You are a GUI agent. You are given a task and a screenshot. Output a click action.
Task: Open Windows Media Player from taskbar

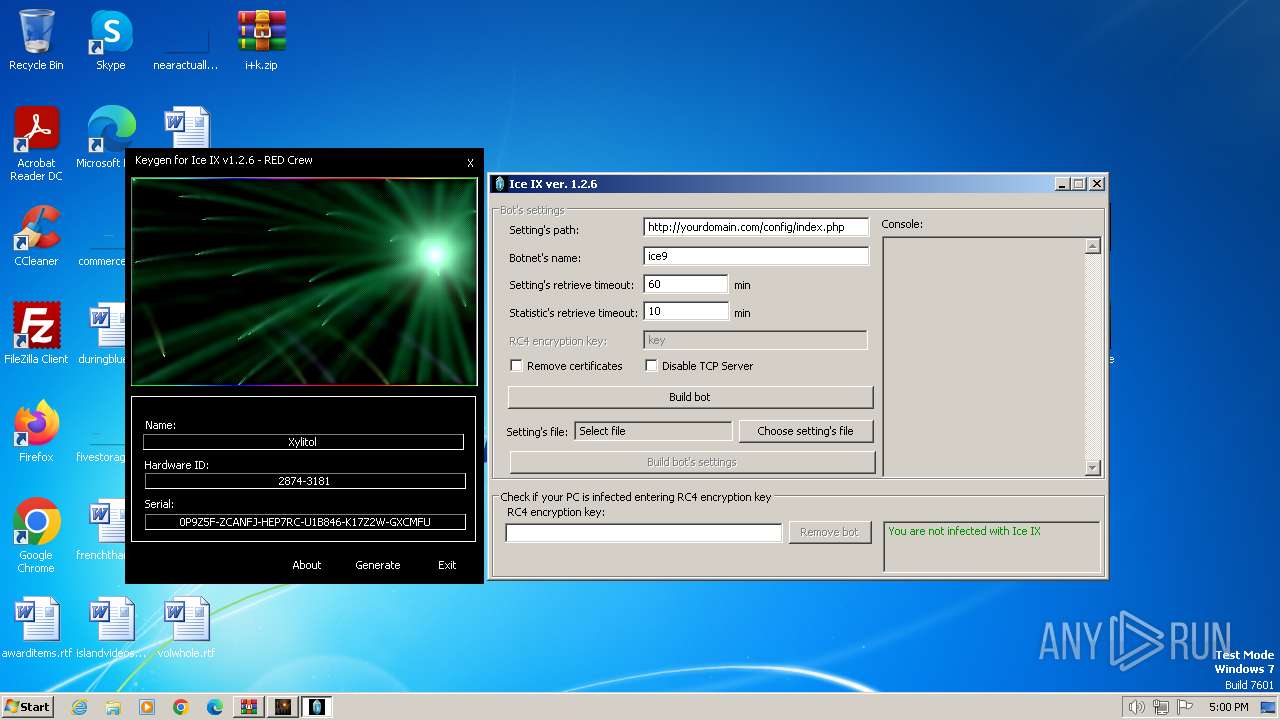[x=147, y=707]
